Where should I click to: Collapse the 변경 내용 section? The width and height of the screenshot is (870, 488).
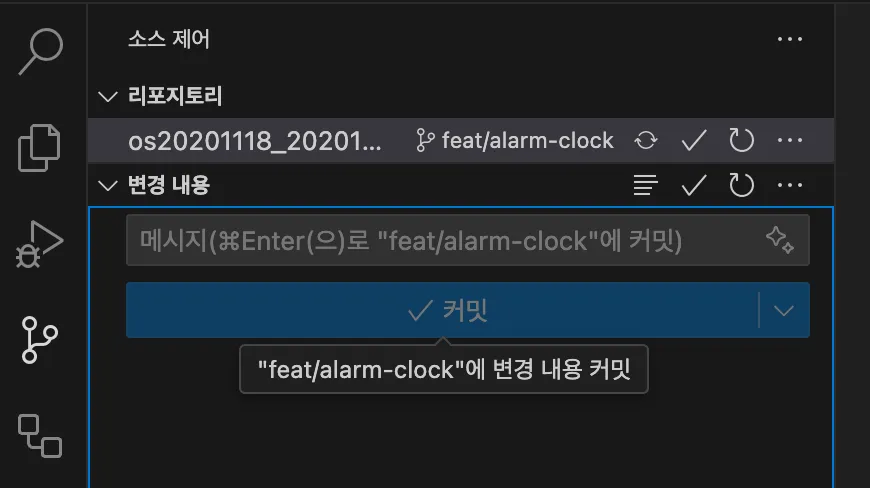tap(108, 185)
